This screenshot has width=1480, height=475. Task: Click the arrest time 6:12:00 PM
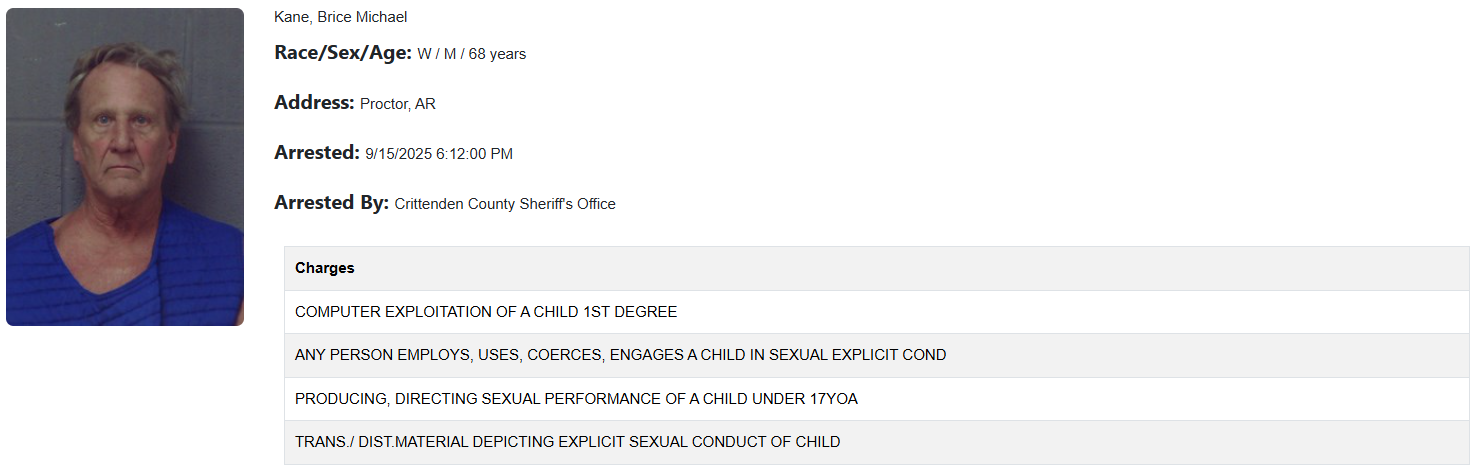(x=474, y=154)
